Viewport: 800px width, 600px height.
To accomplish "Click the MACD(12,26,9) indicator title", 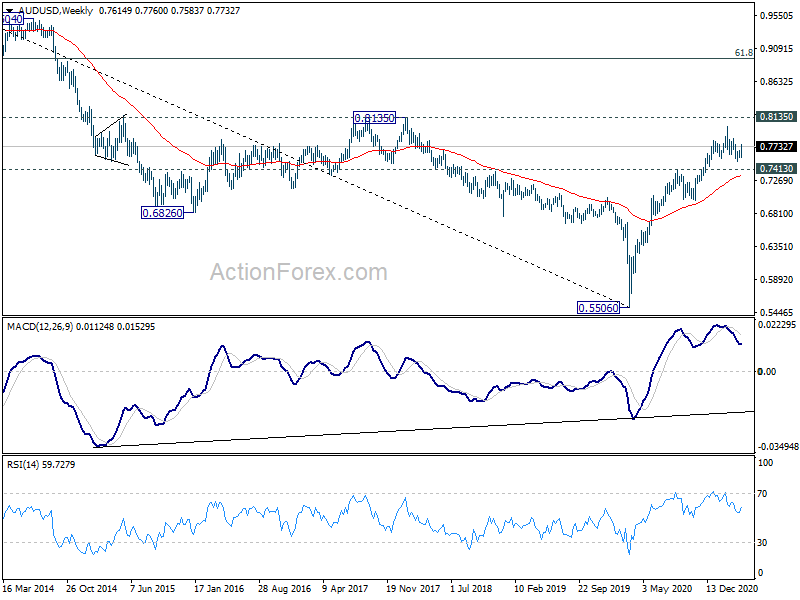I will point(40,327).
